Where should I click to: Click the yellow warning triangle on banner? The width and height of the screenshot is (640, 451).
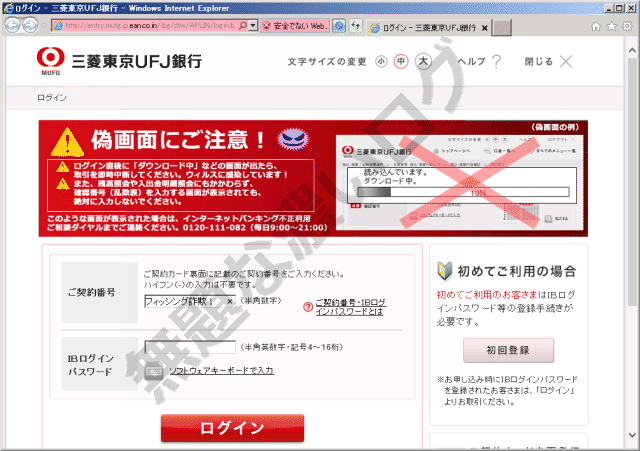67,142
